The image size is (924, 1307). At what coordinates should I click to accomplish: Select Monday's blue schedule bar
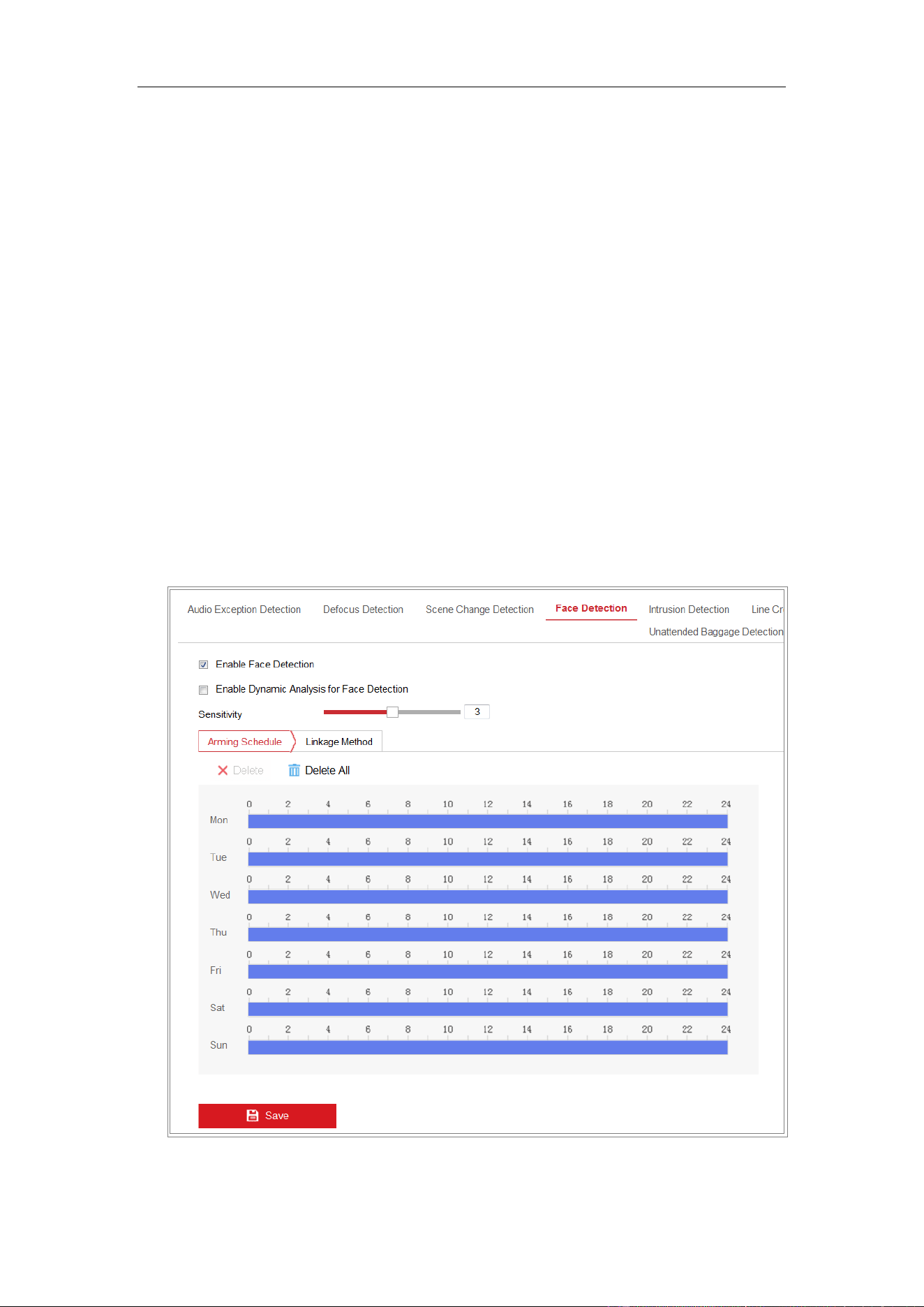(488, 821)
